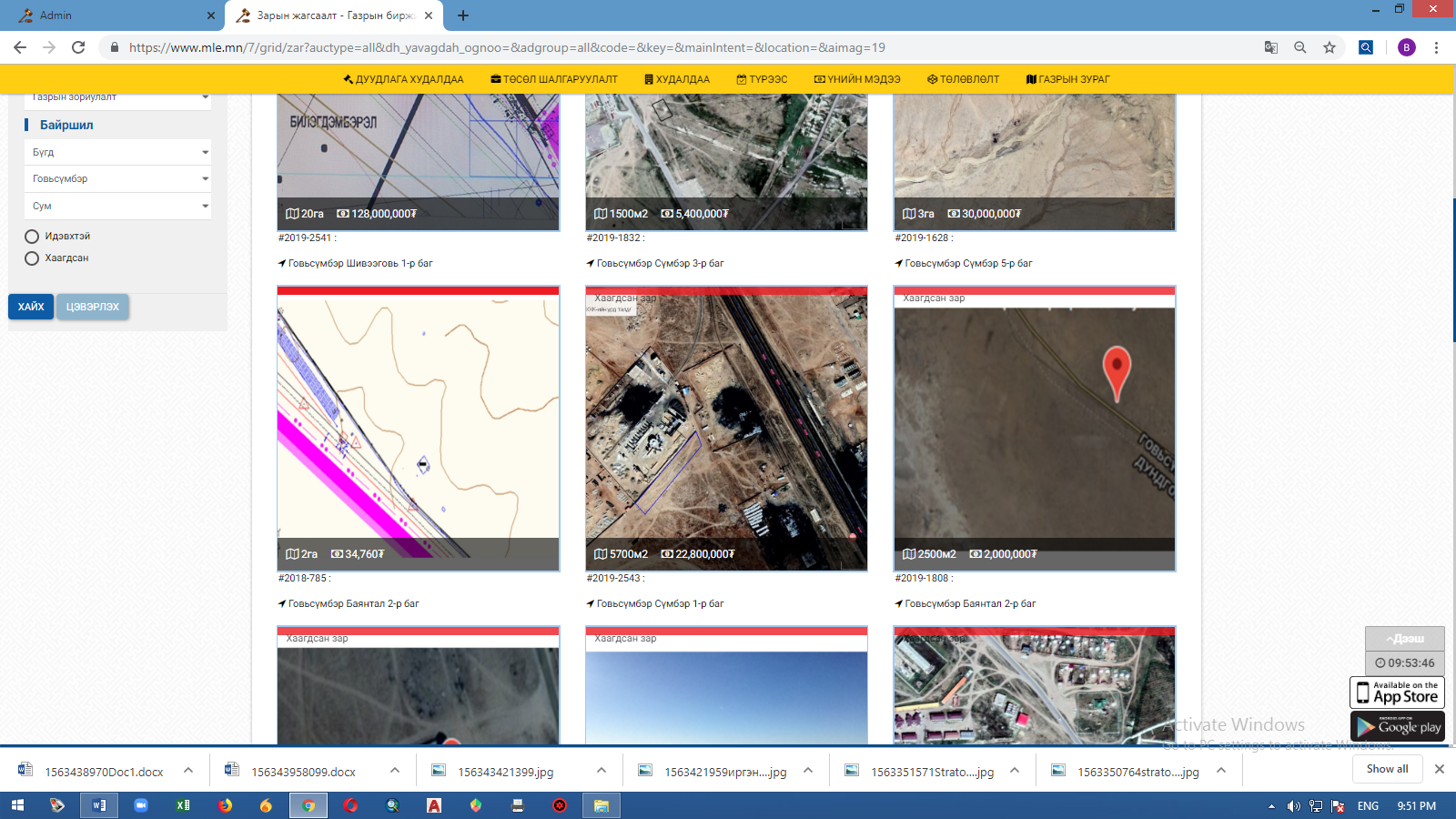Open File Explorer from the taskbar
1456x819 pixels.
pyautogui.click(x=602, y=805)
